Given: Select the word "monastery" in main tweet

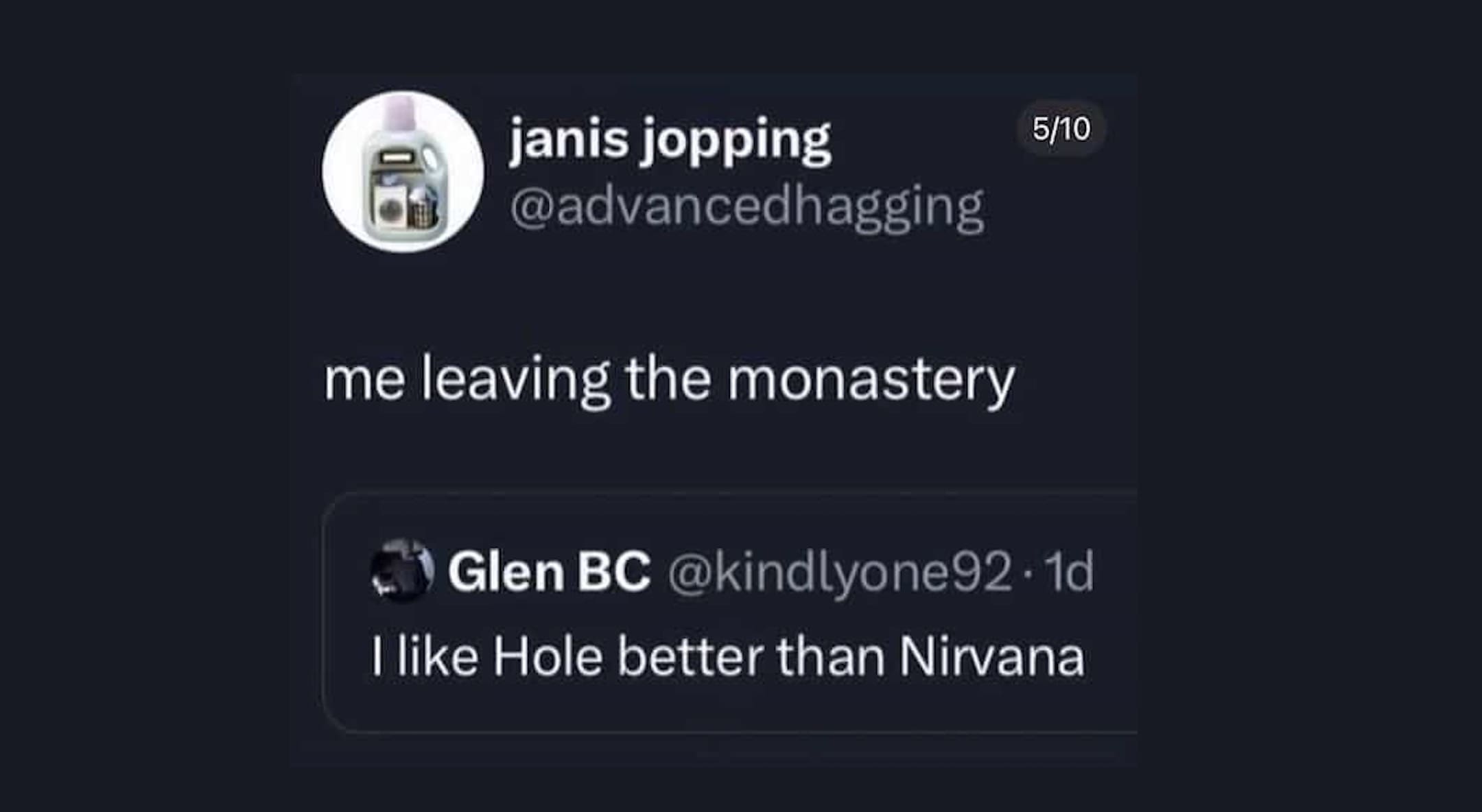Looking at the screenshot, I should click(x=871, y=379).
